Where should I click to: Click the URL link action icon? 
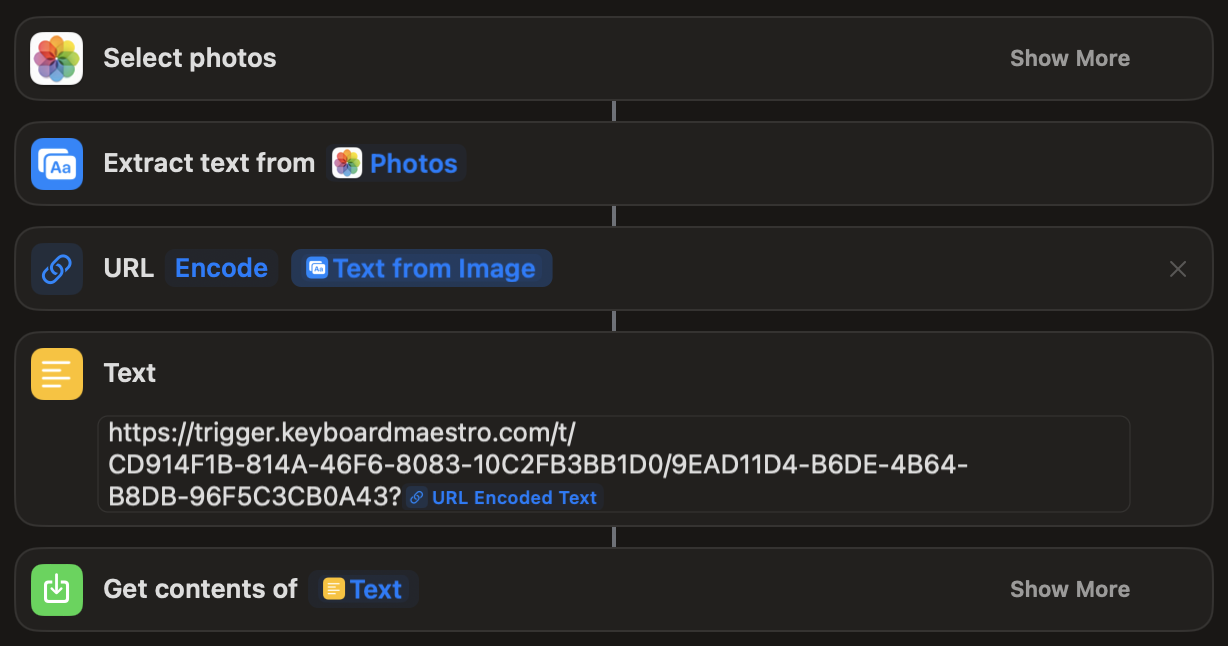coord(57,269)
